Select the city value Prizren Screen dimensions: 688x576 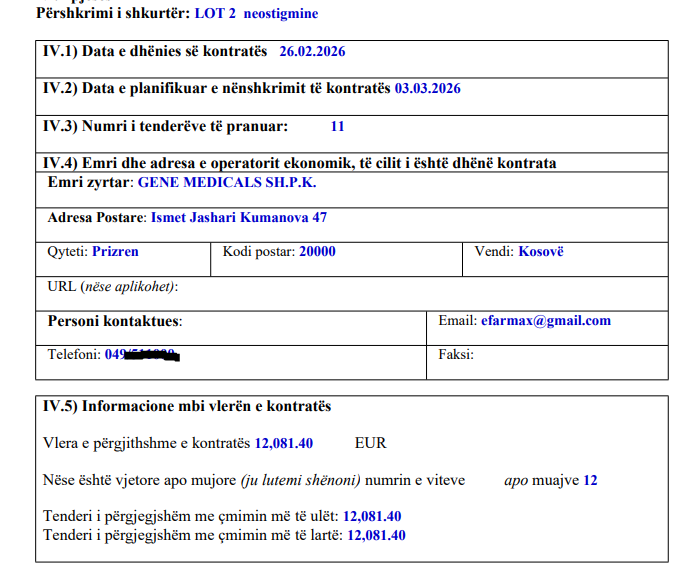tap(115, 252)
